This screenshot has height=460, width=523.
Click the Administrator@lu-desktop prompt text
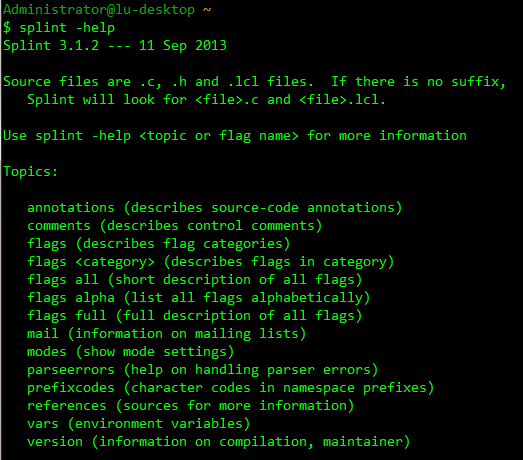coord(99,9)
